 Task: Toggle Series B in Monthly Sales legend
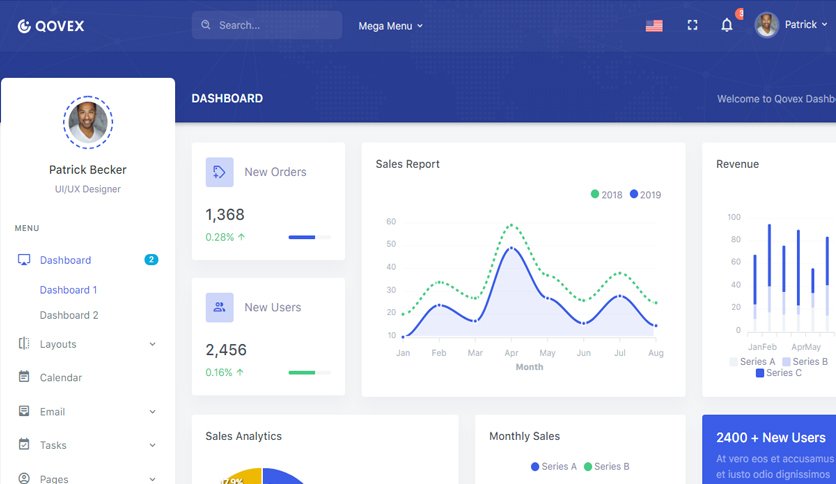pos(607,466)
